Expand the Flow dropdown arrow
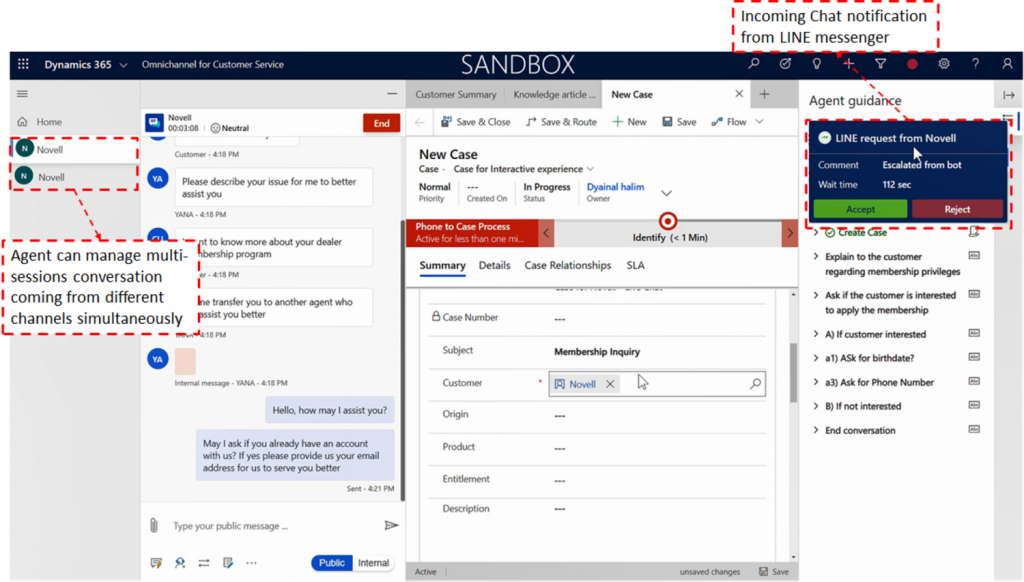 (x=759, y=122)
